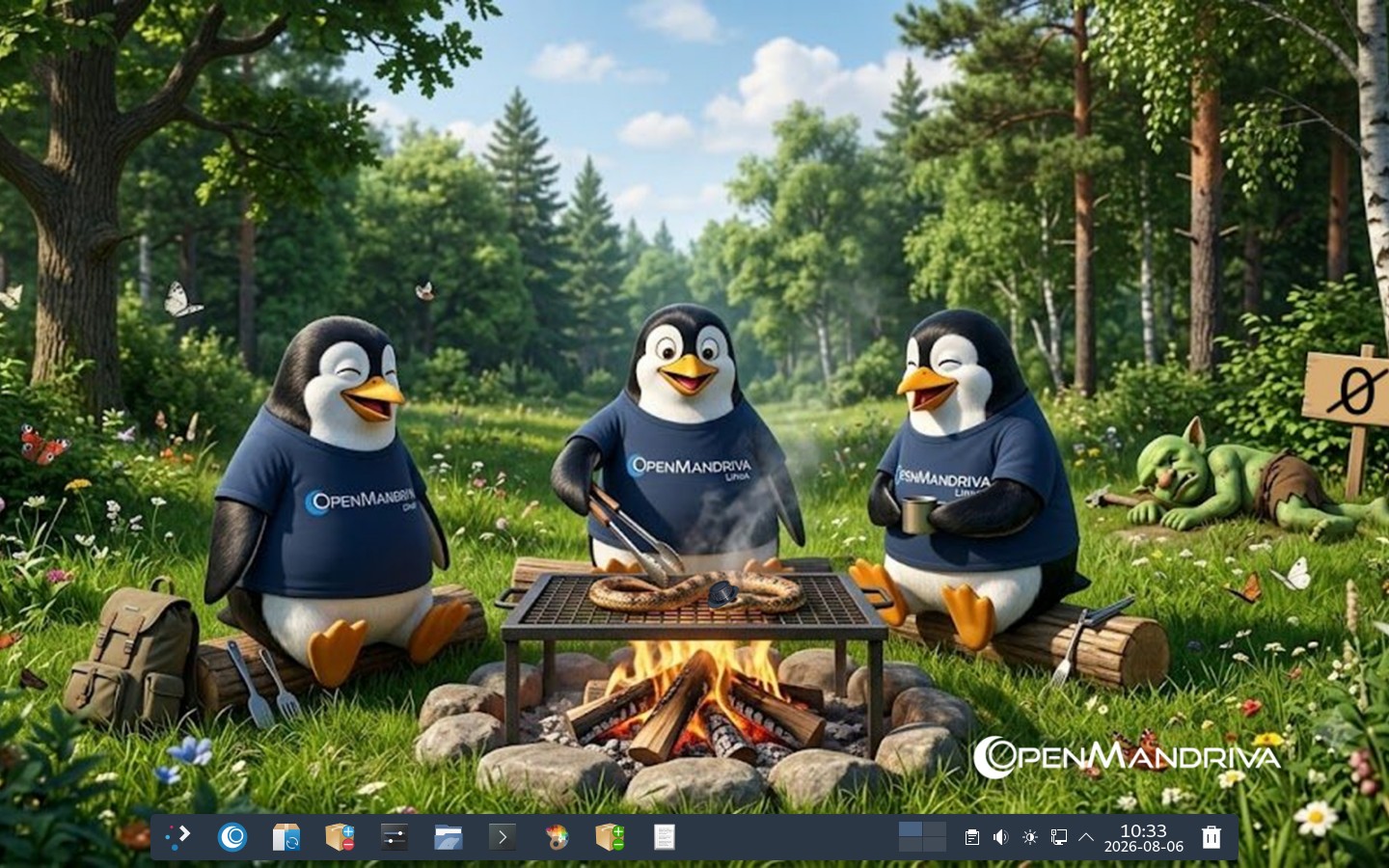The image size is (1389, 868).
Task: Launch the Konsole terminal icon
Action: coord(503,836)
